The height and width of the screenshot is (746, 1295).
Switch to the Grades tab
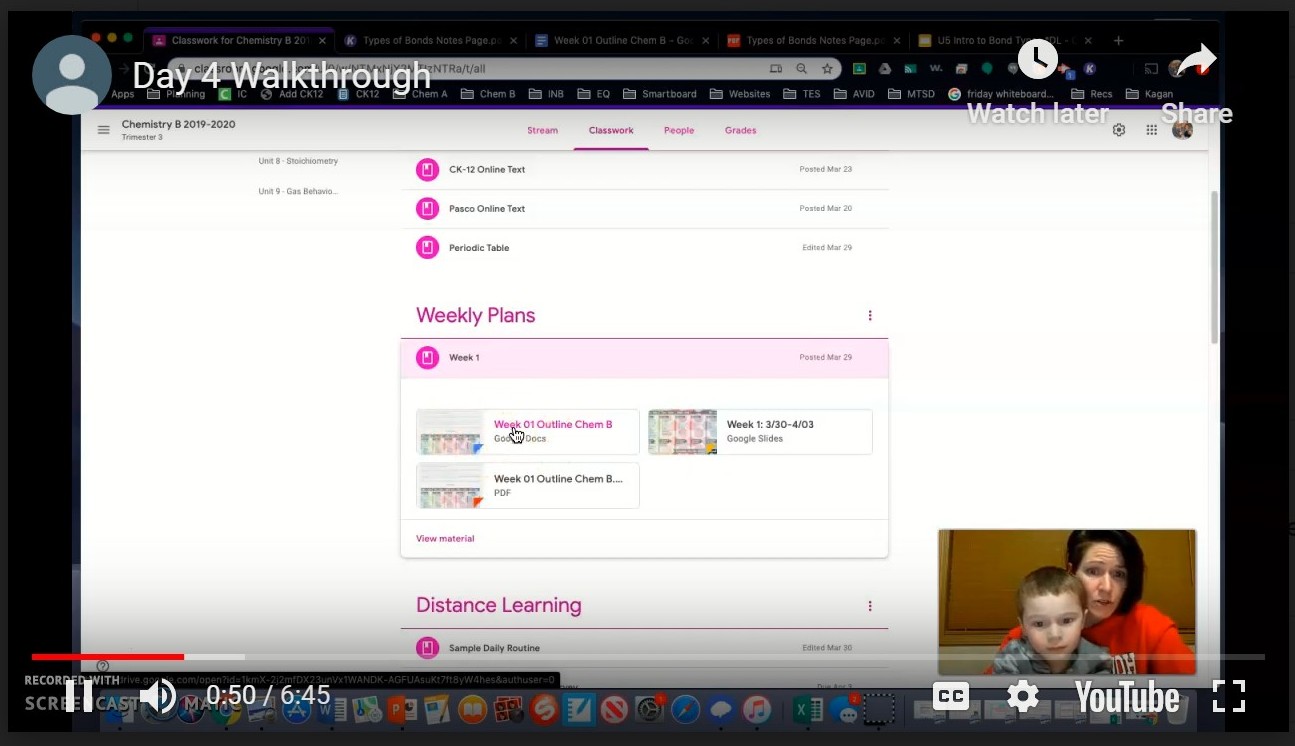point(740,130)
